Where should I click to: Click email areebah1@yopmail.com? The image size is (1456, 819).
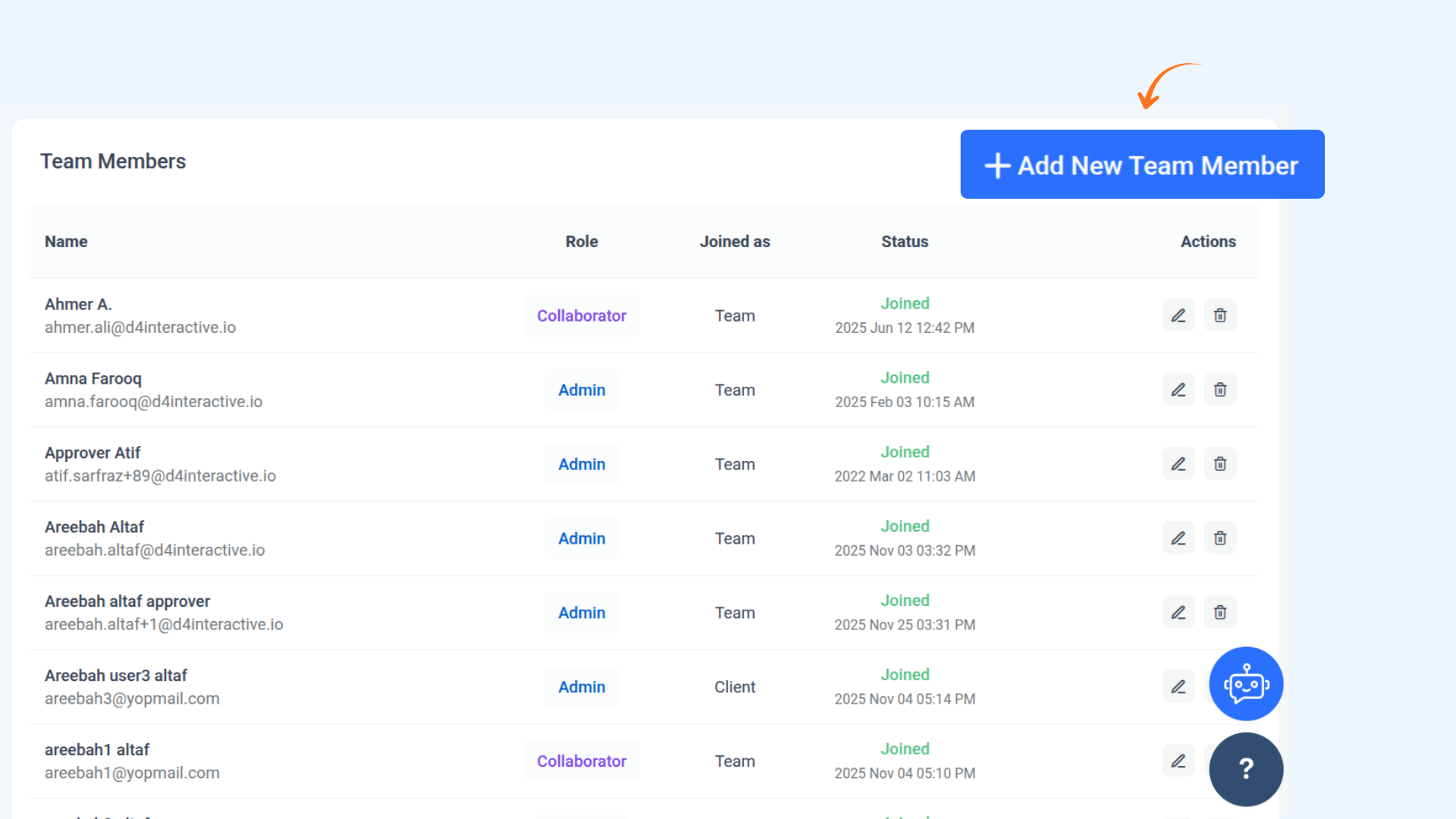point(132,773)
